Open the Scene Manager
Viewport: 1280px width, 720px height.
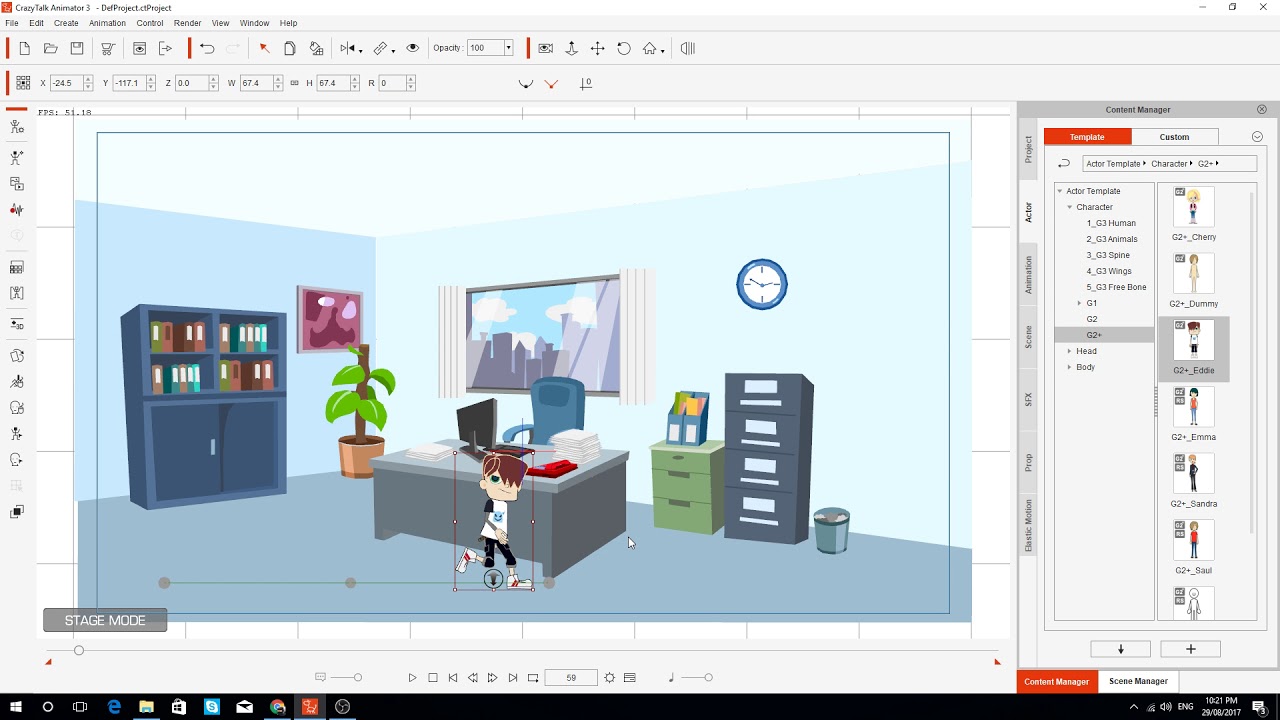coord(1138,681)
